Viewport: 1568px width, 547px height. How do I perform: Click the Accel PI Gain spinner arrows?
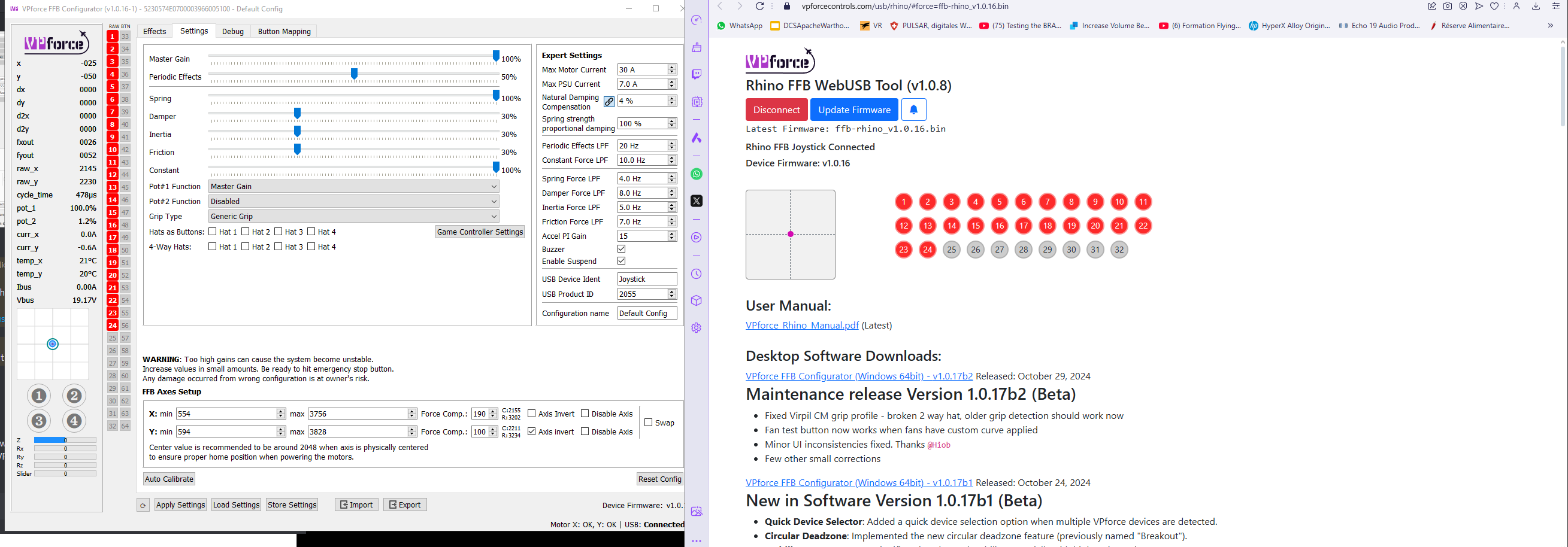pos(672,236)
